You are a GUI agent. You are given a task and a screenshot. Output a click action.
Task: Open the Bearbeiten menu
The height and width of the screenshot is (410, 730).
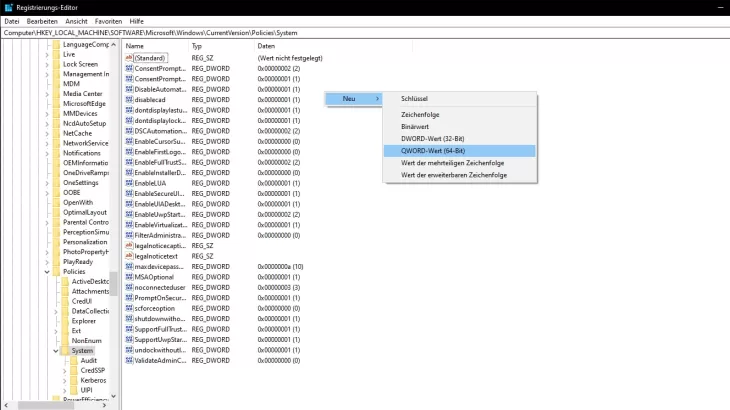tap(42, 21)
